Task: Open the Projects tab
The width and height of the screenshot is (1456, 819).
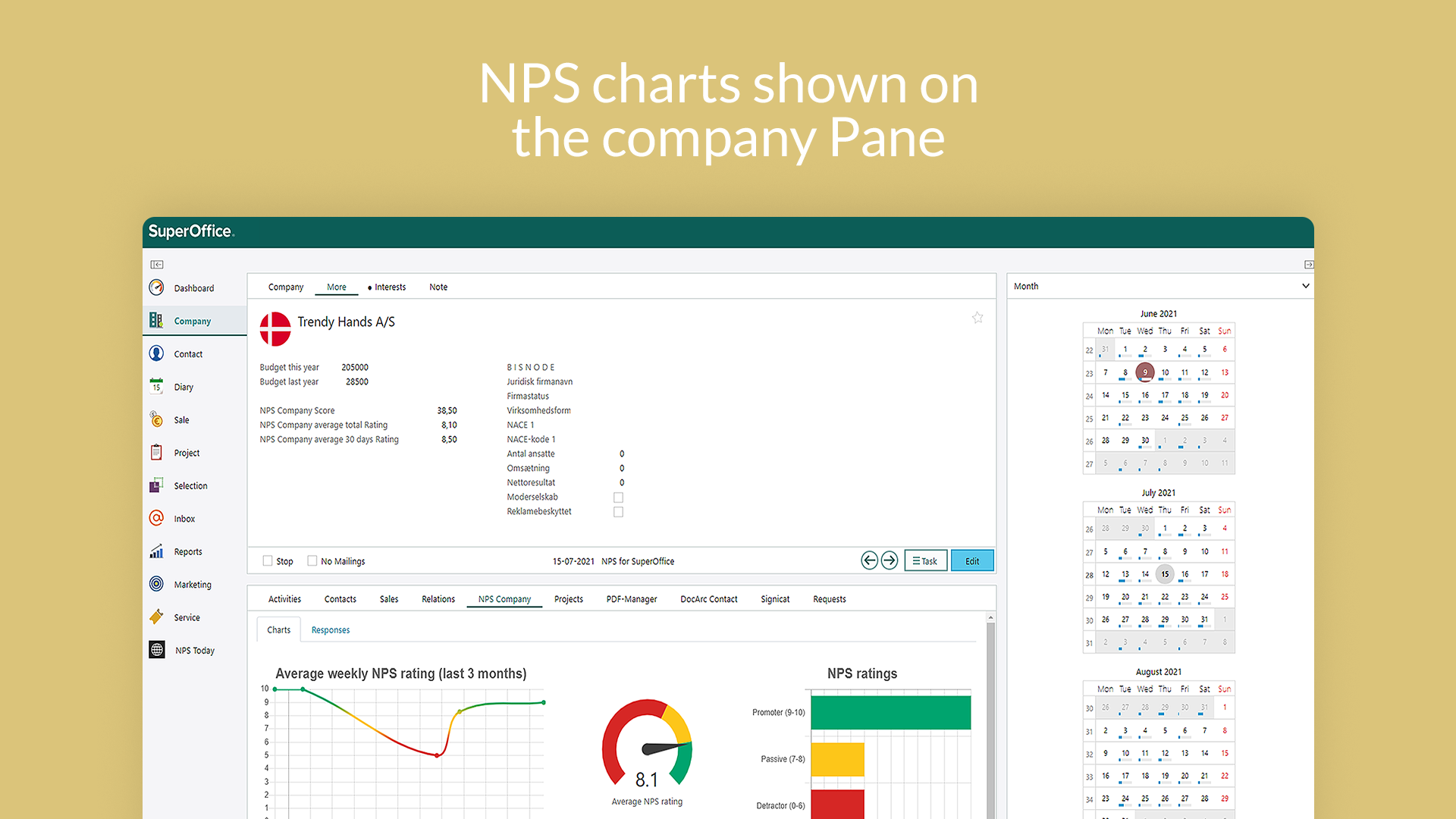Action: pyautogui.click(x=569, y=599)
